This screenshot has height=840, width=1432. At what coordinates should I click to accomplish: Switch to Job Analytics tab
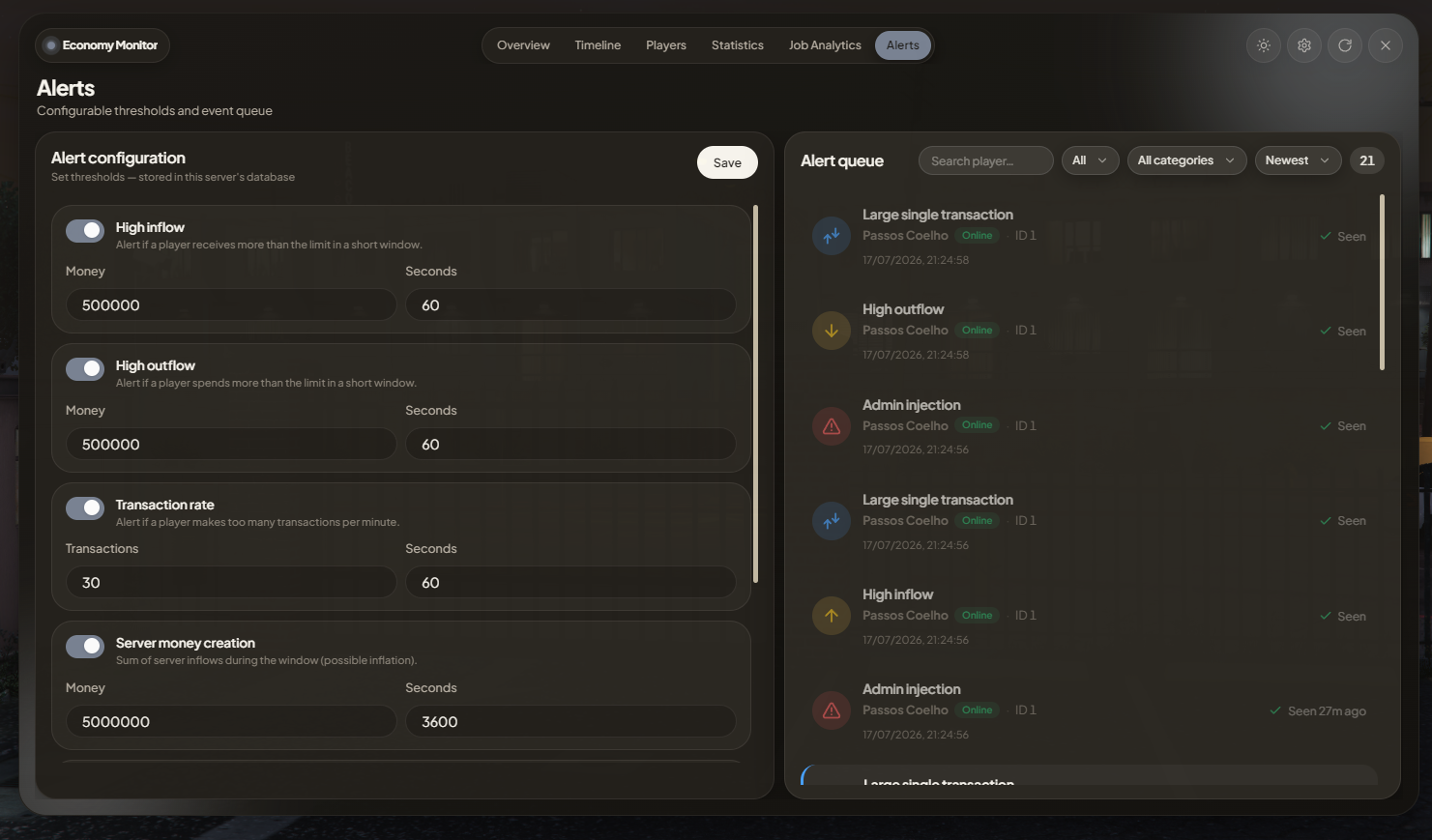[825, 45]
